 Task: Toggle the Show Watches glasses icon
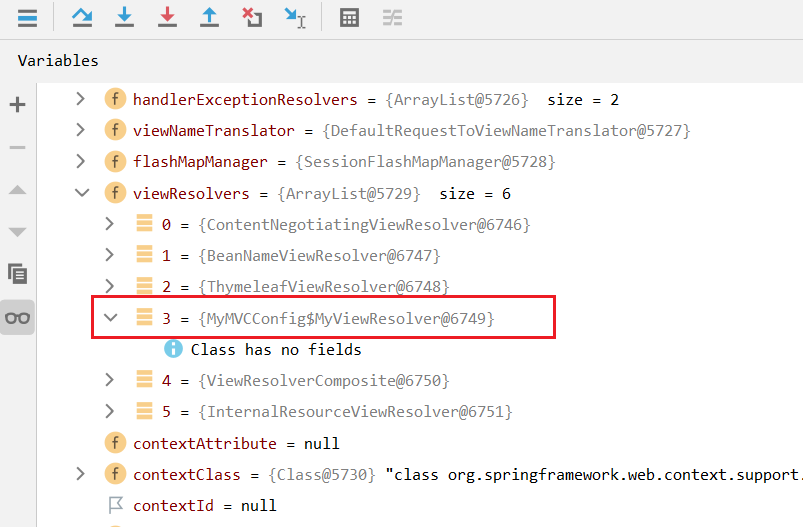(18, 318)
